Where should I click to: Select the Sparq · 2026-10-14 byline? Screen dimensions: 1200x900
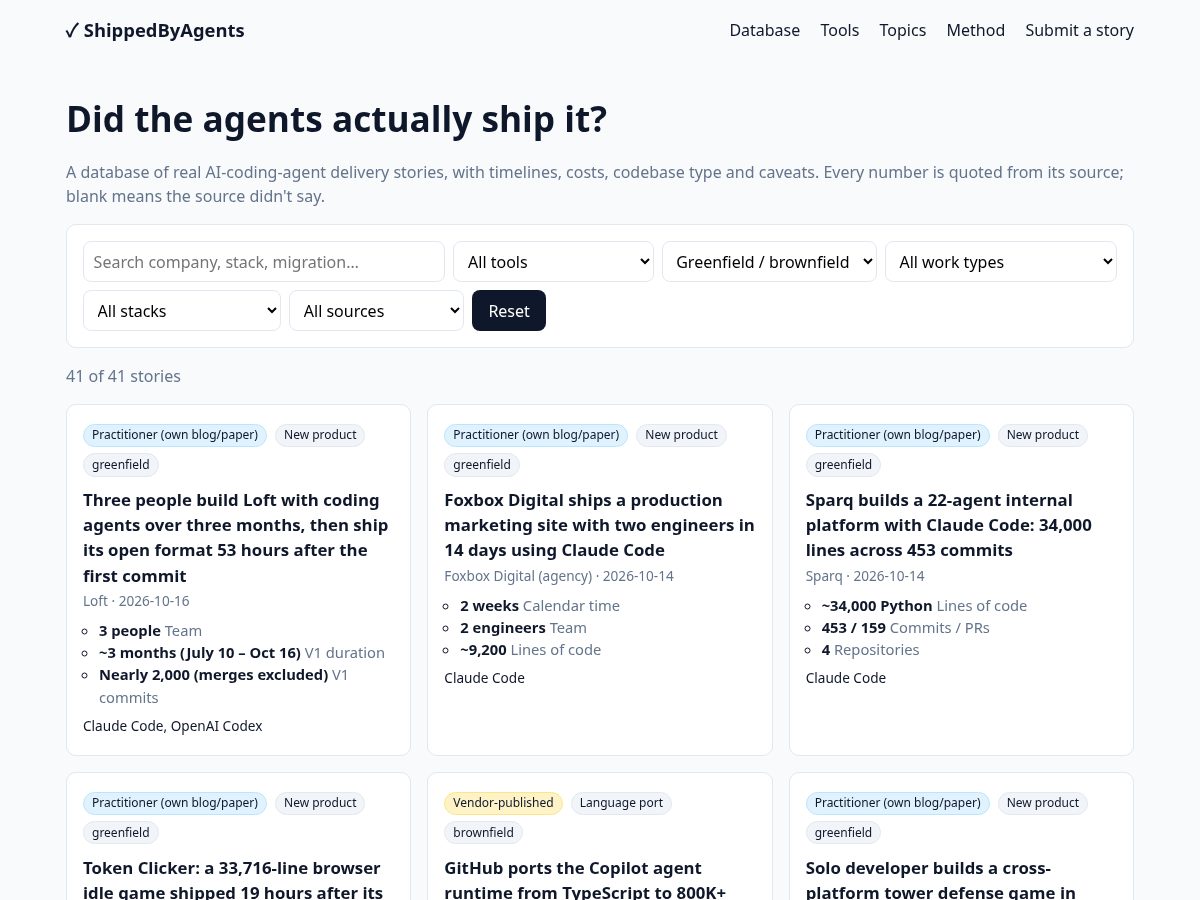coord(865,576)
